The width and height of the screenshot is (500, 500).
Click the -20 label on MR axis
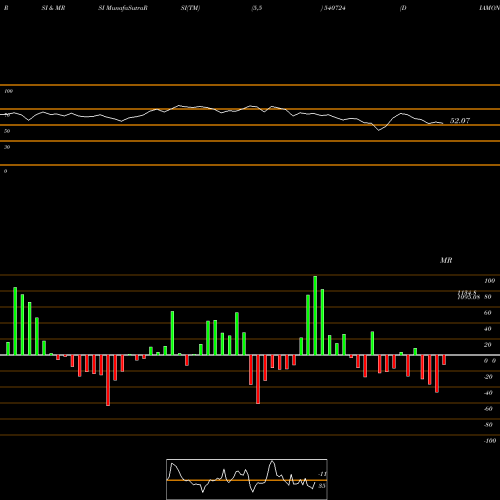pyautogui.click(x=488, y=377)
